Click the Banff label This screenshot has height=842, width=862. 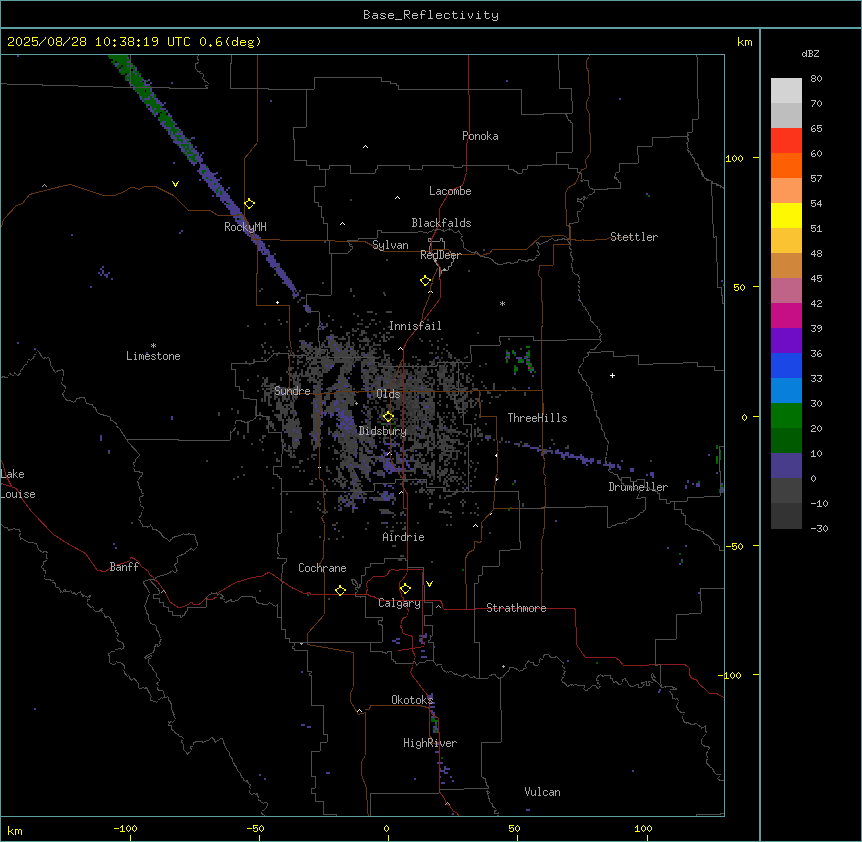pos(124,567)
